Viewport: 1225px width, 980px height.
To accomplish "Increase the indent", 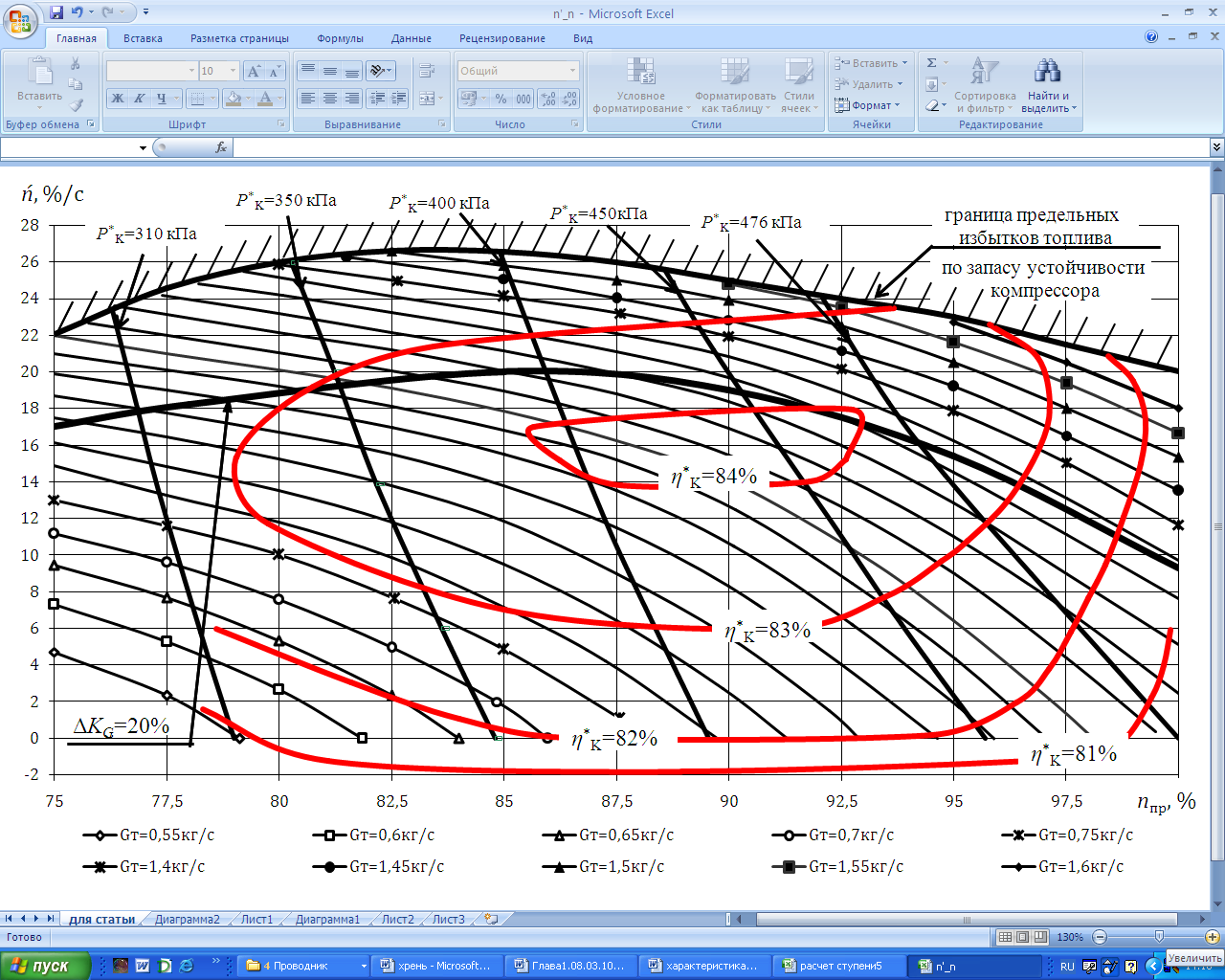I will tap(398, 99).
